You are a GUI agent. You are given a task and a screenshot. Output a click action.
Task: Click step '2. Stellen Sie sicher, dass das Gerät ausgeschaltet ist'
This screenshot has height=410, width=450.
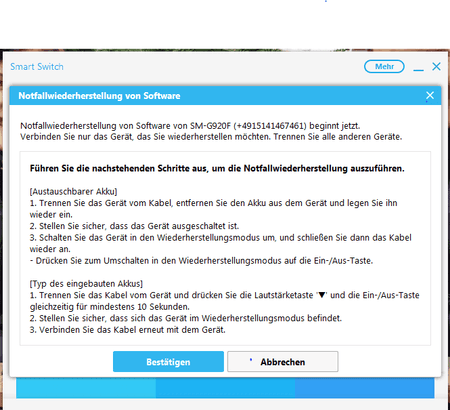134,226
